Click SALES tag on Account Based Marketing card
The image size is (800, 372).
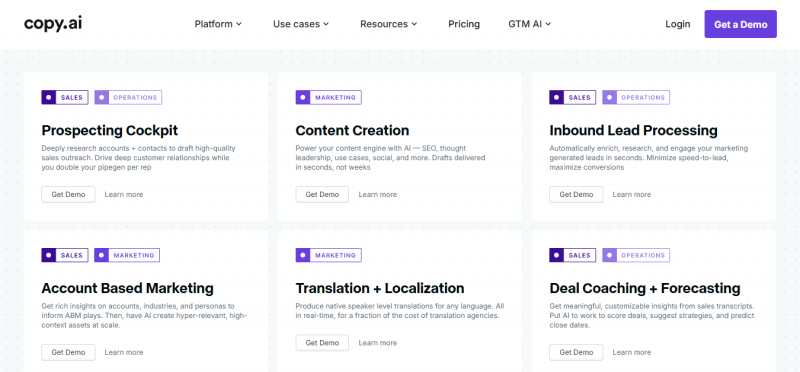(65, 255)
